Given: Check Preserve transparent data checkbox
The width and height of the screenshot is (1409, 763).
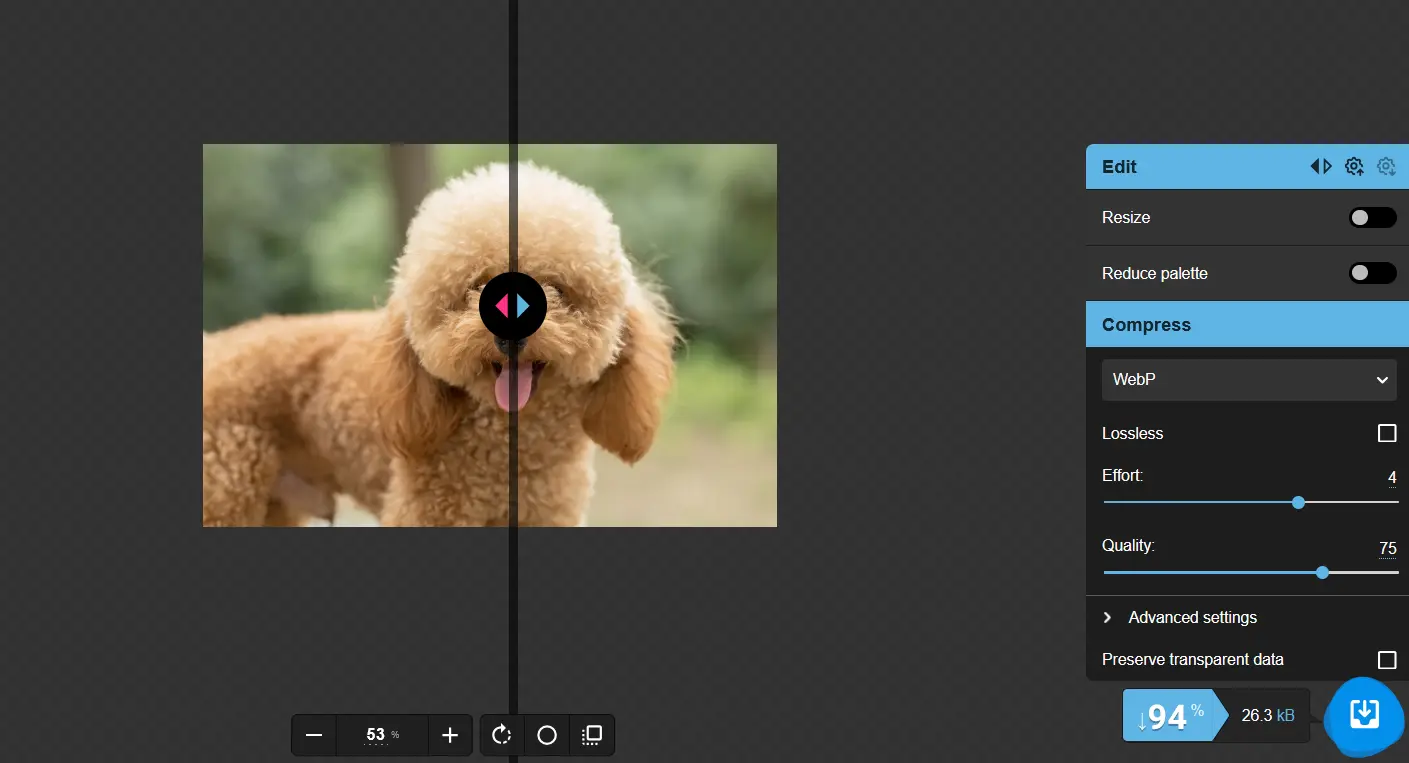Looking at the screenshot, I should (x=1387, y=660).
